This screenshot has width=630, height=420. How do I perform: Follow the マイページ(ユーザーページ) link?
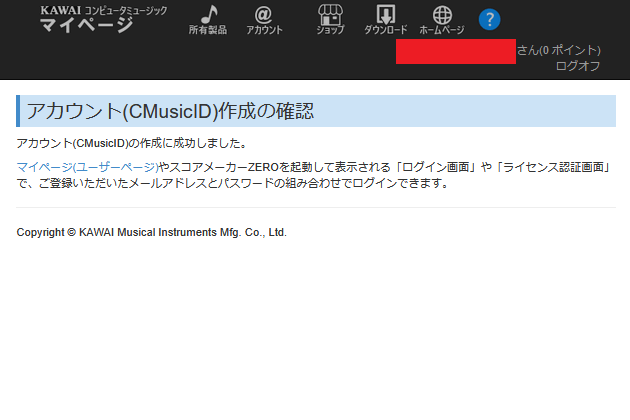tap(87, 167)
